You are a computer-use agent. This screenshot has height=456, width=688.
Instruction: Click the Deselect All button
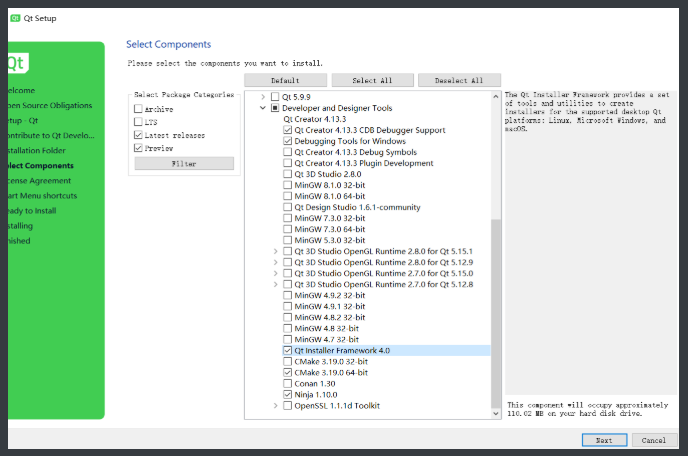459,80
